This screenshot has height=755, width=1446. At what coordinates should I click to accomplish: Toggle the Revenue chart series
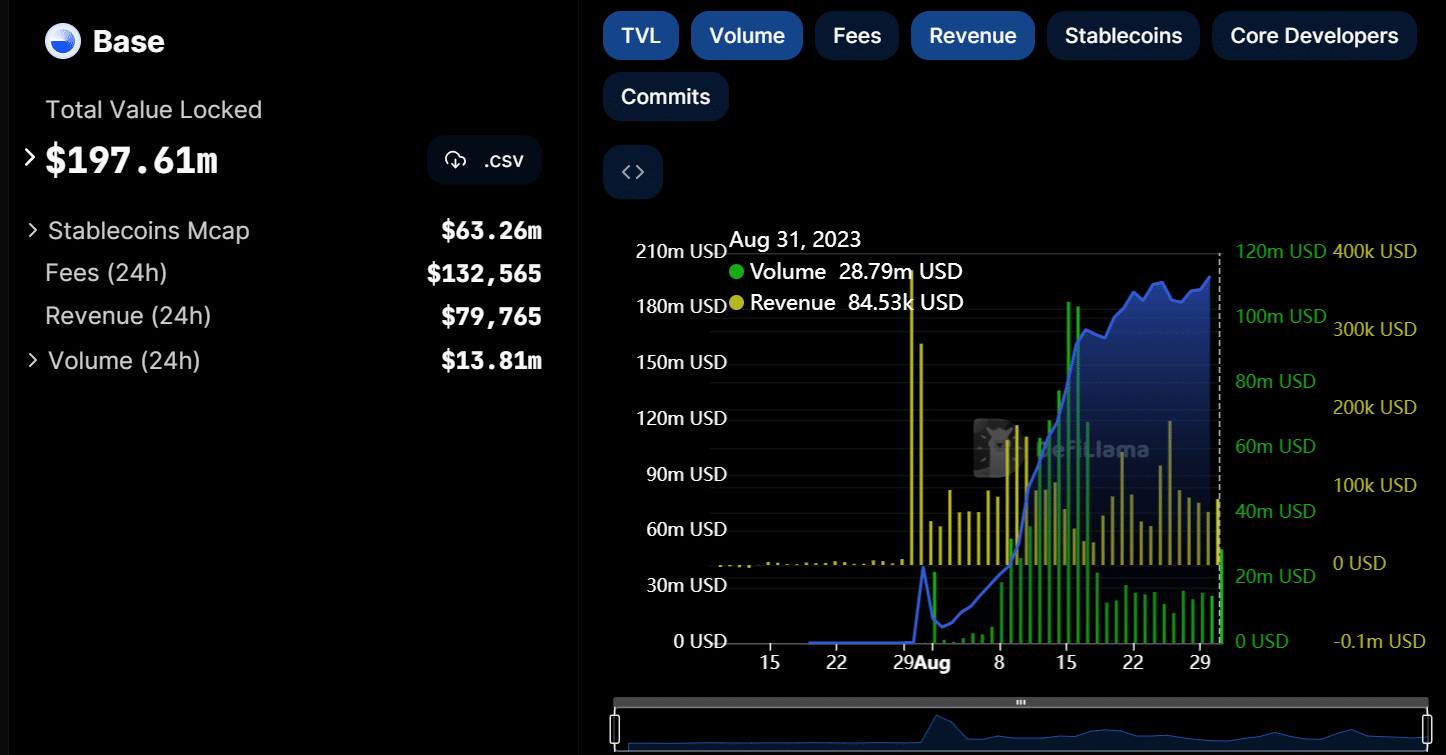pos(973,36)
